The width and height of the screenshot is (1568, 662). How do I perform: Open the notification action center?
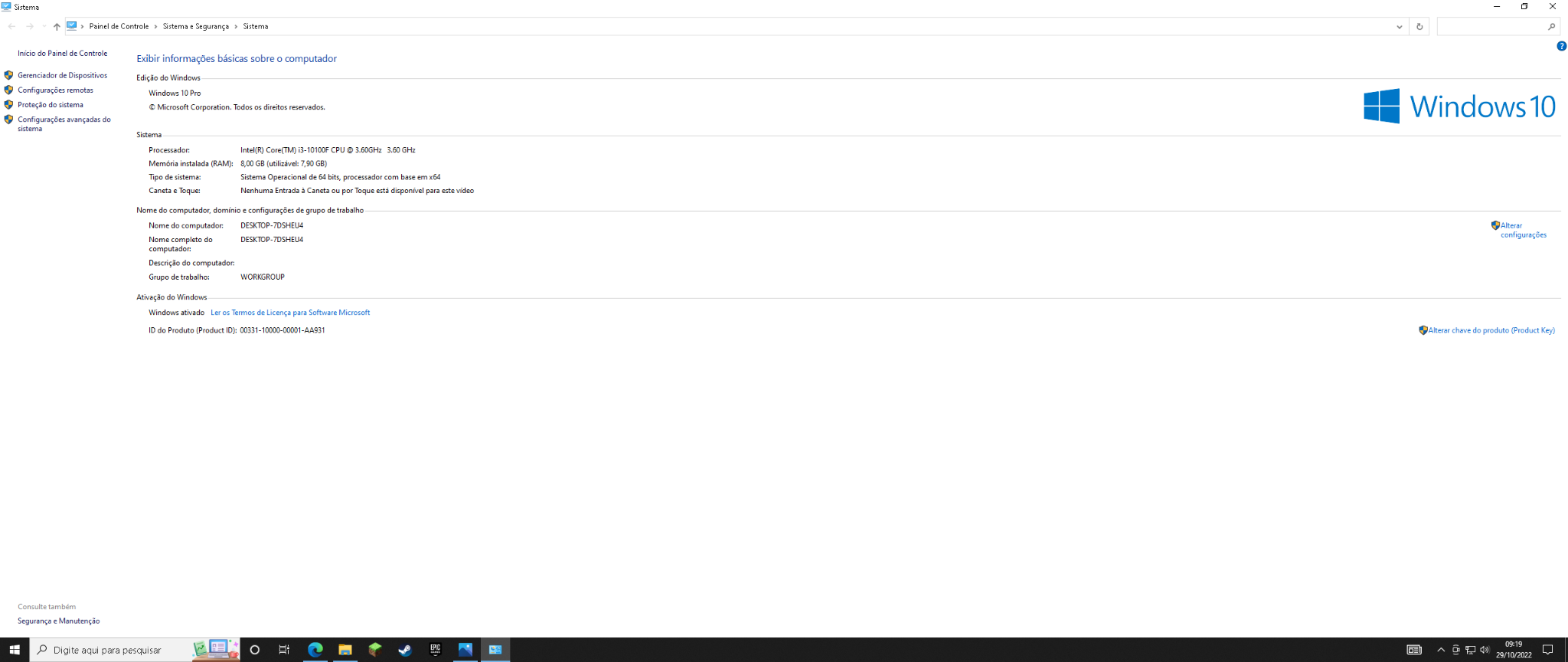1547,650
